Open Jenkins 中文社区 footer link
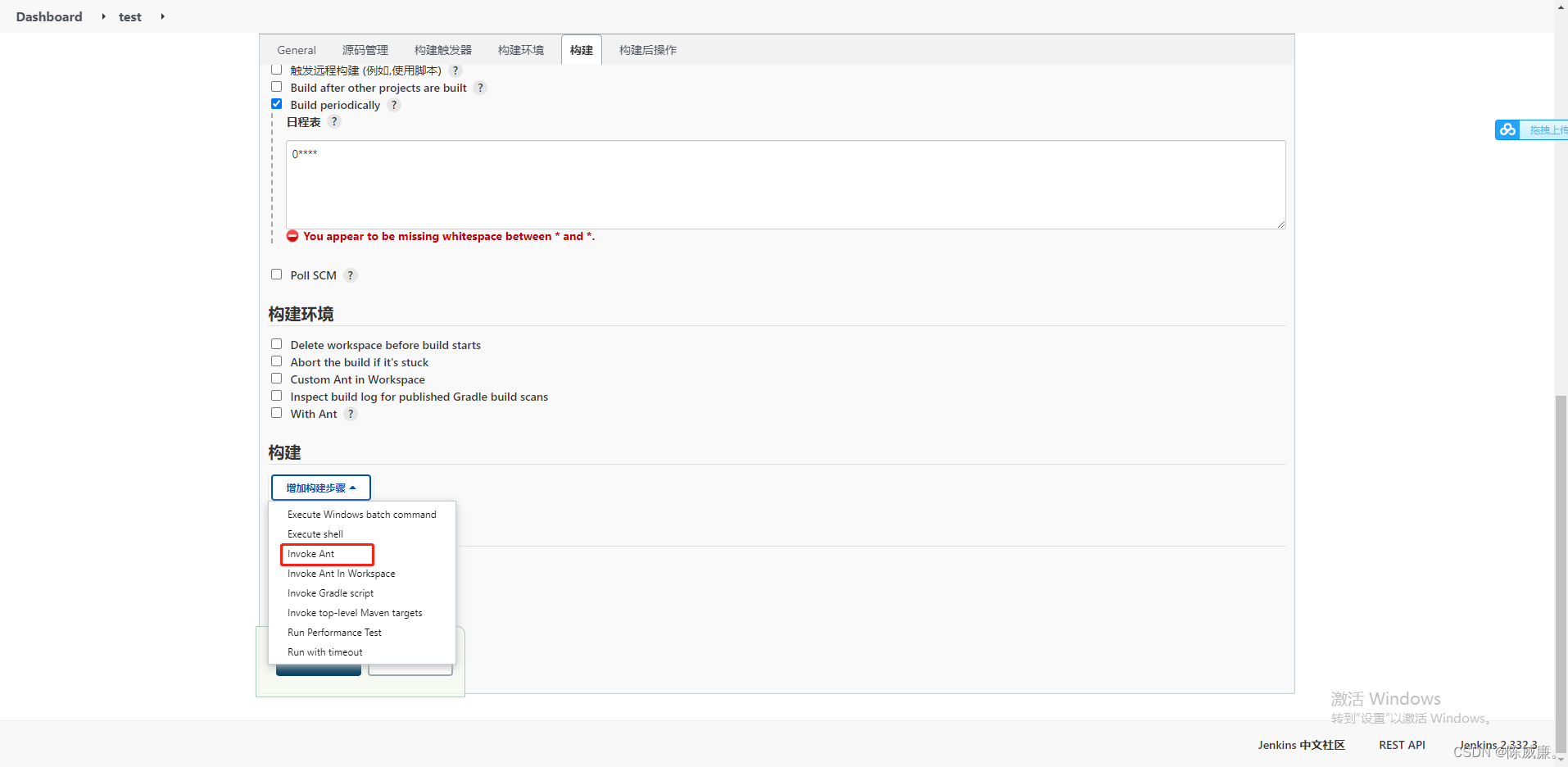 point(1302,745)
